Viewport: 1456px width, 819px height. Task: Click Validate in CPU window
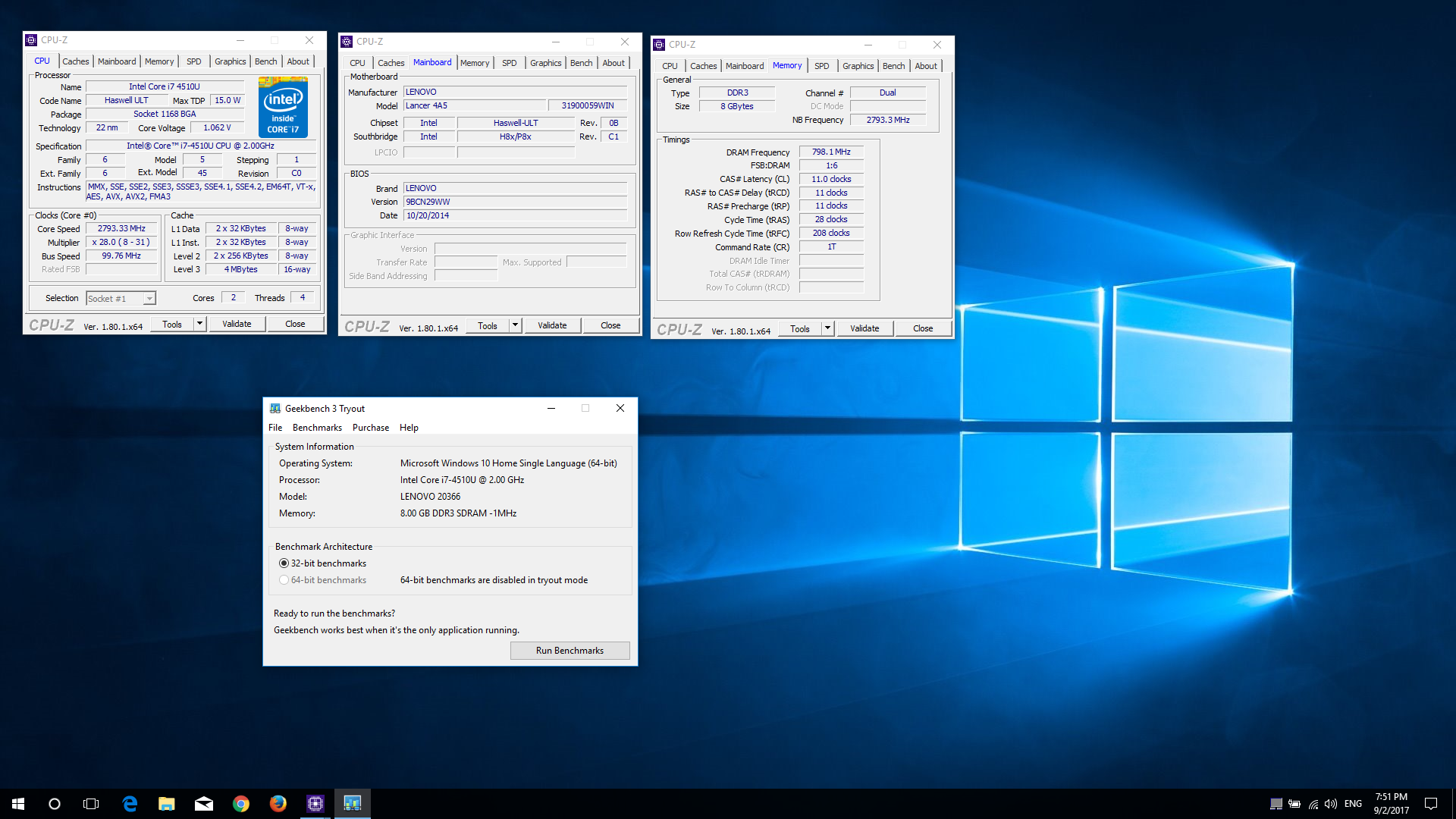(237, 324)
